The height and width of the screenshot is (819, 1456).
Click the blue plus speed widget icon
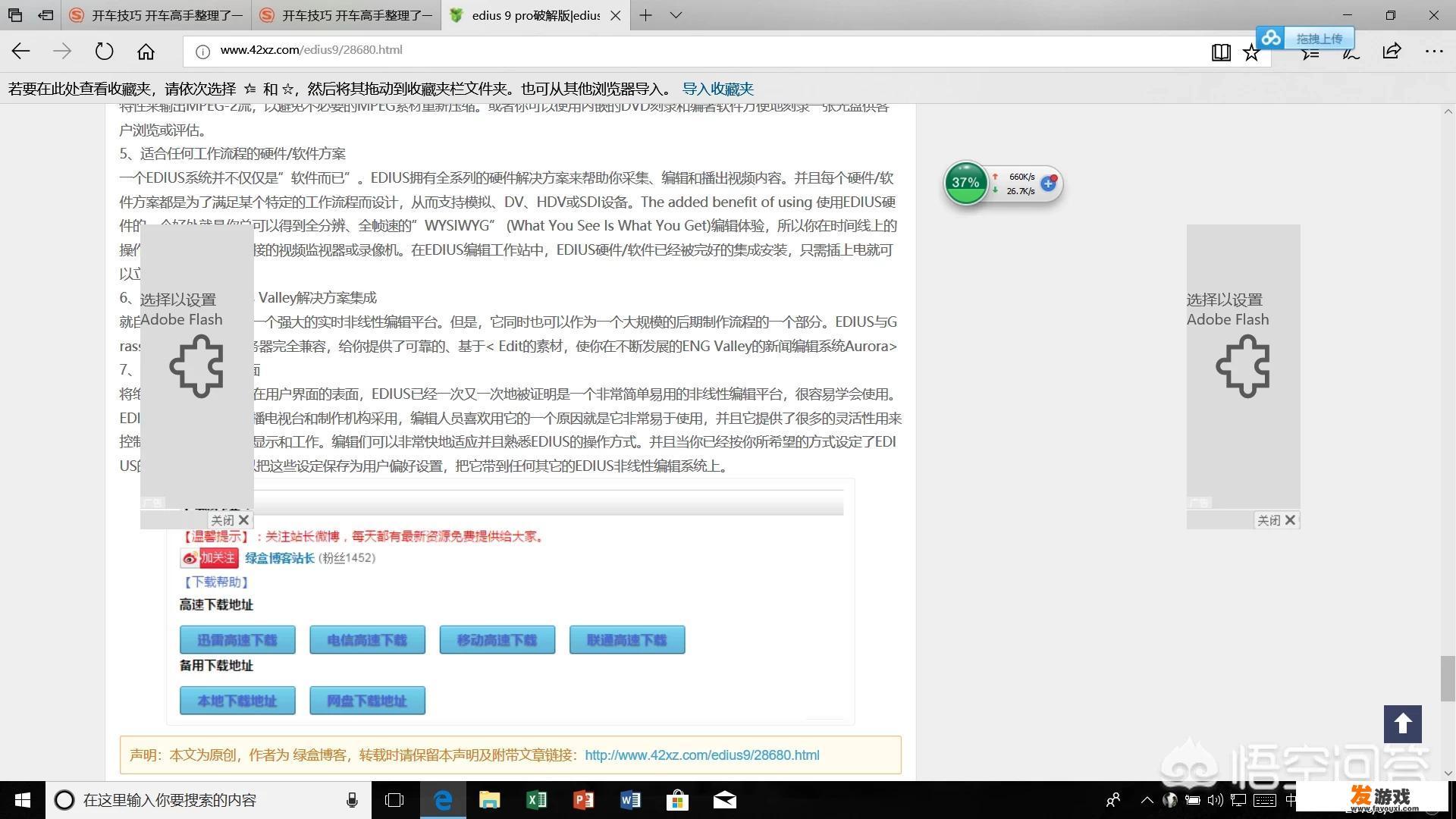(x=1049, y=183)
